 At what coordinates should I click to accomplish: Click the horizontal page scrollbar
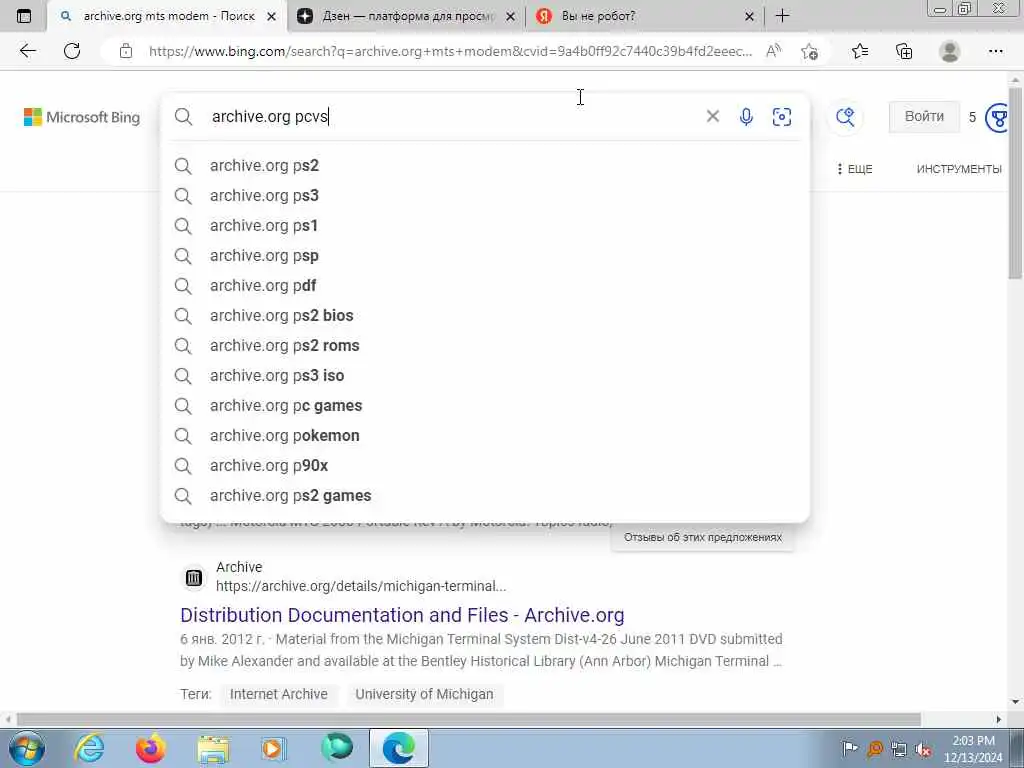468,719
